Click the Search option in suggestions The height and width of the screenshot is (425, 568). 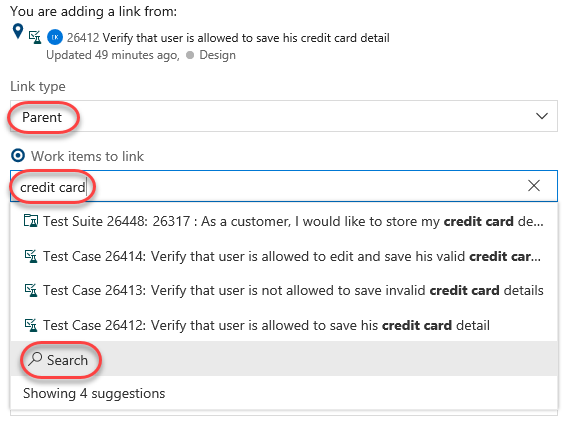coord(284,359)
